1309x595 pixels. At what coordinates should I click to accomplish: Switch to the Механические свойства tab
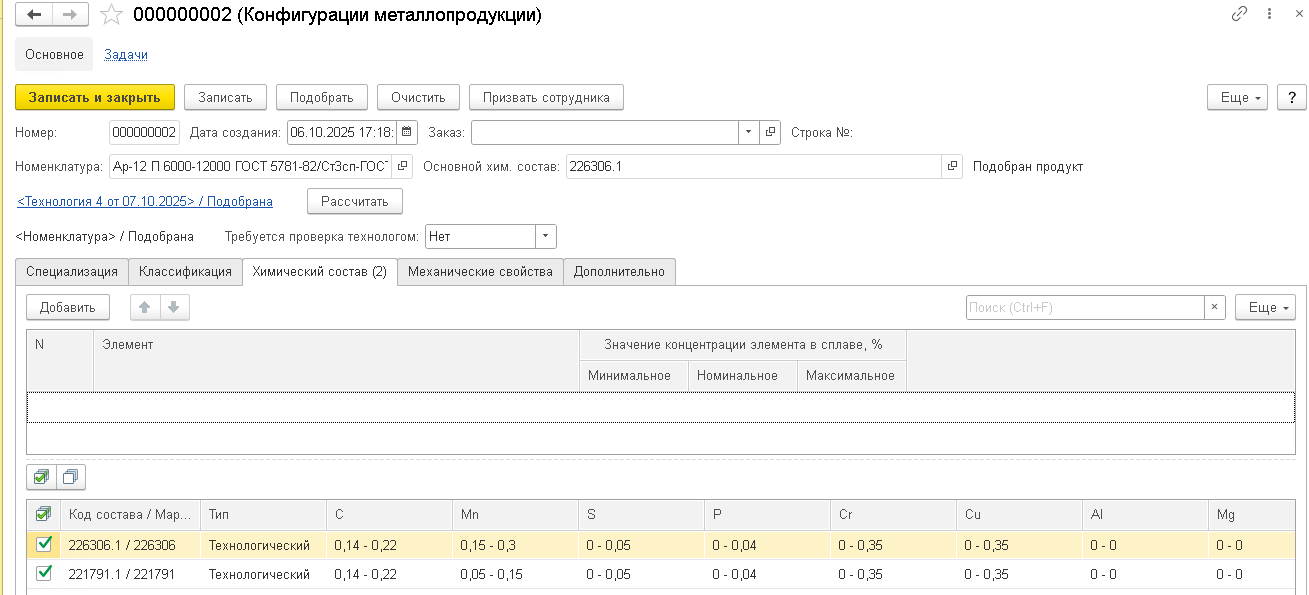pos(480,272)
